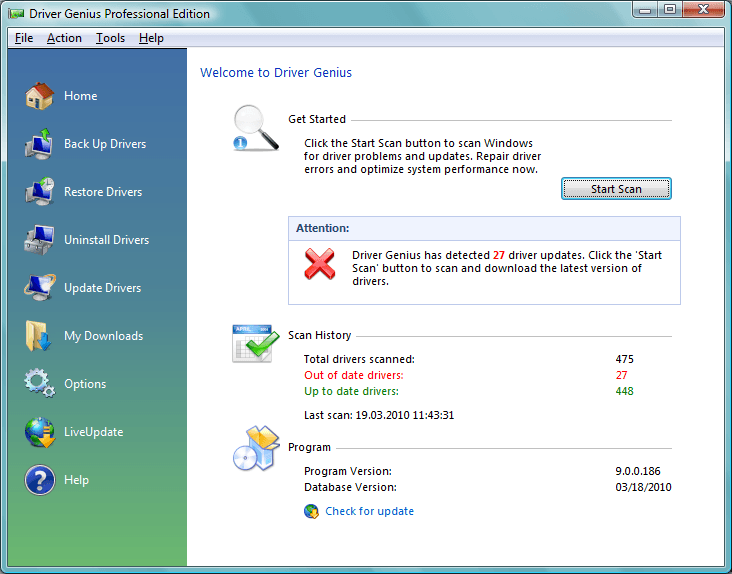Click the magnifying glass Get Started icon

pos(256,128)
